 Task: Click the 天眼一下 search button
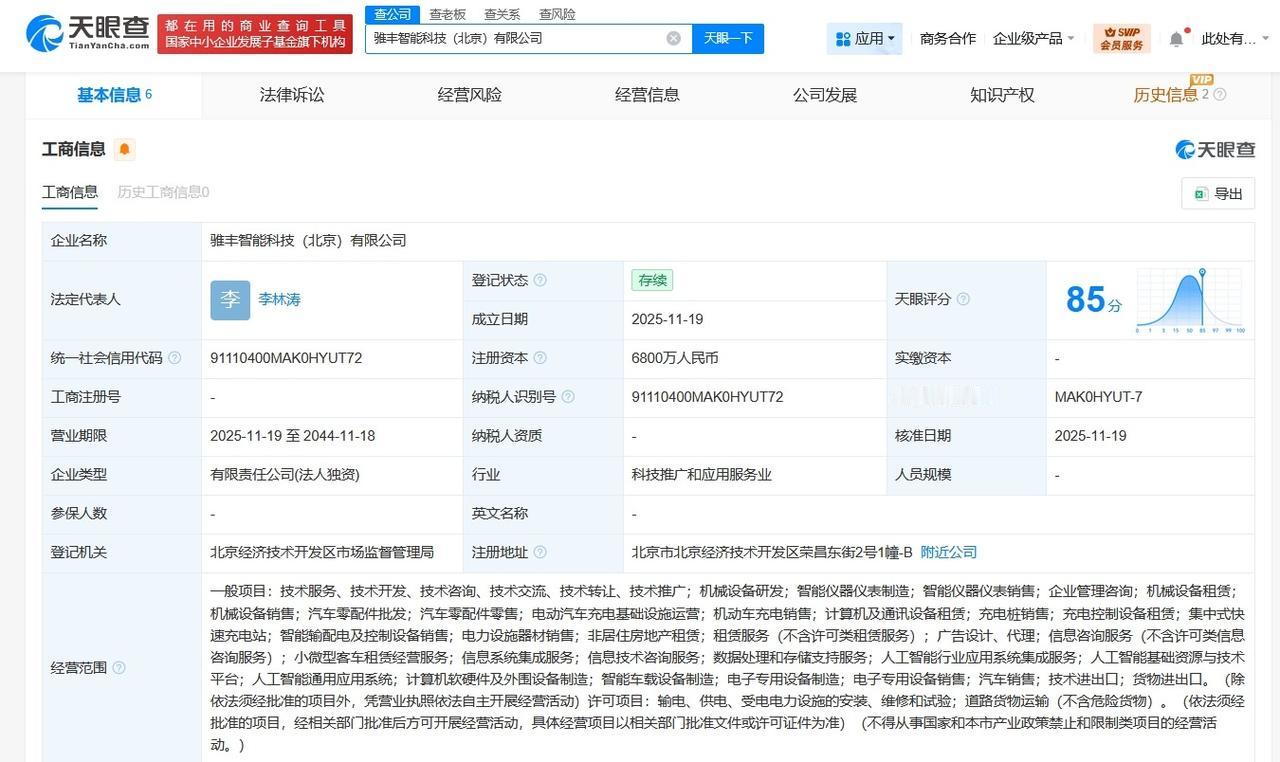coord(728,37)
